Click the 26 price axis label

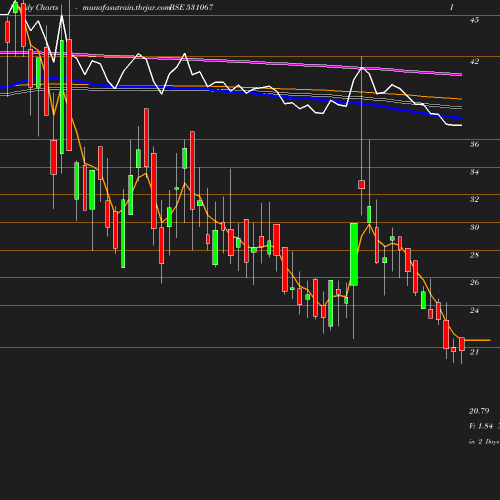click(474, 282)
